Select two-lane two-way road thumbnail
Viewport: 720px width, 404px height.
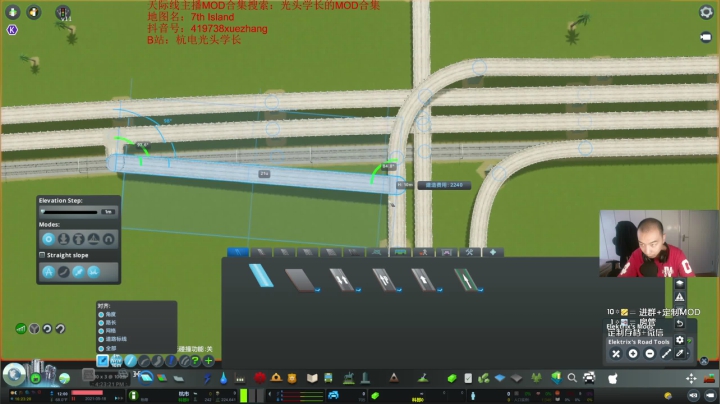tap(343, 280)
